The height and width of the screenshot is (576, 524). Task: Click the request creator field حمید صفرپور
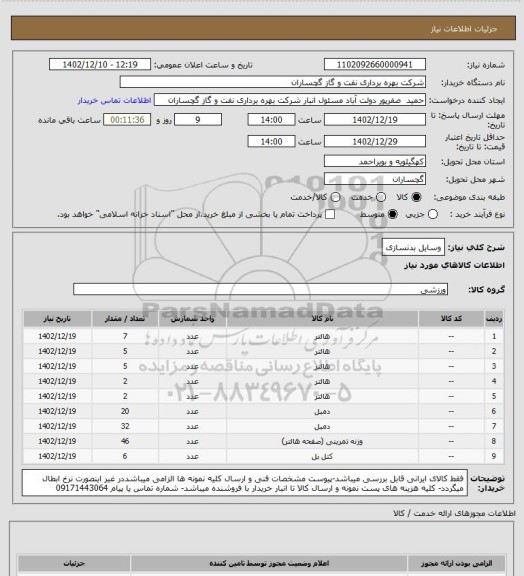coord(290,100)
